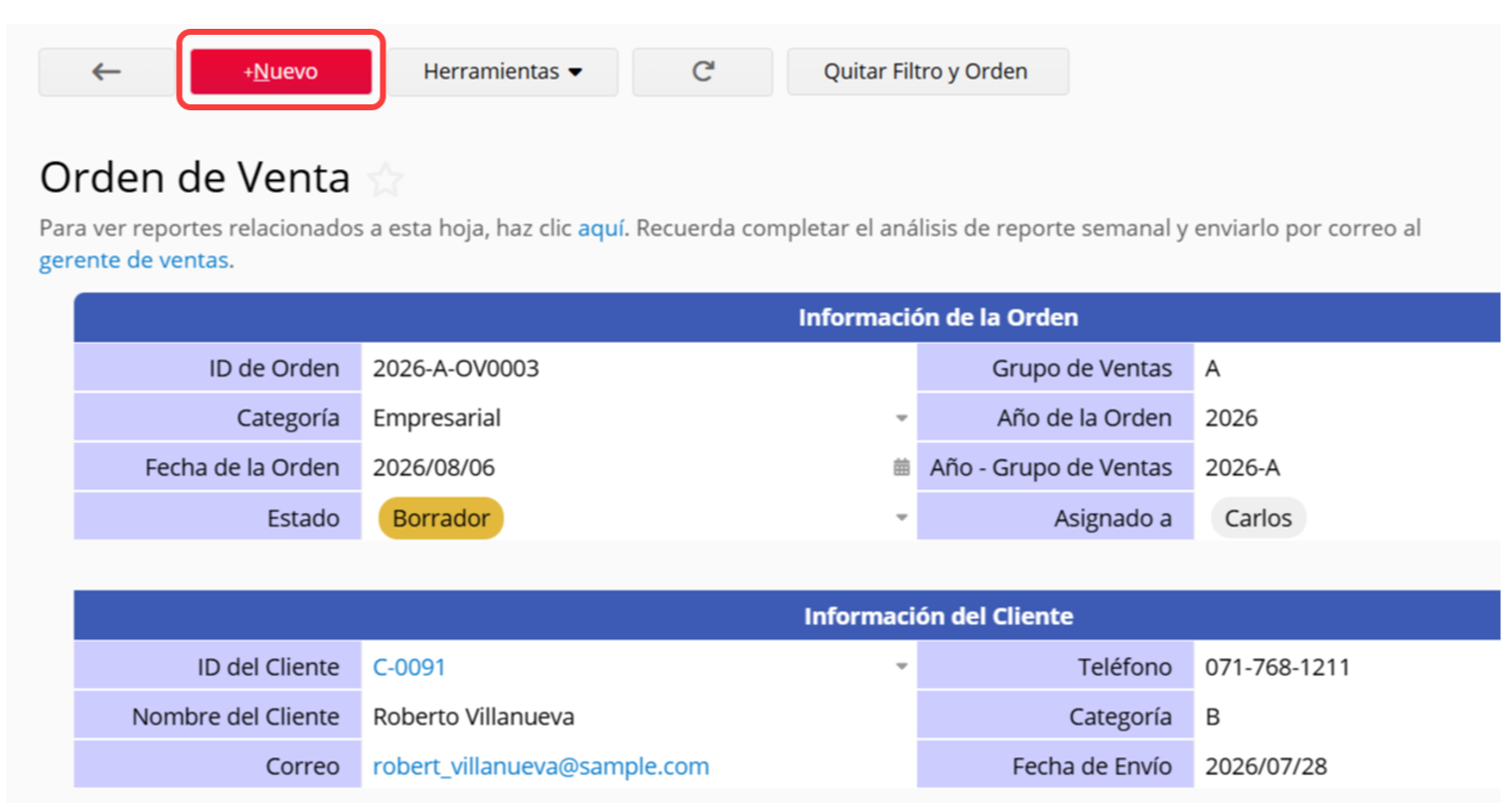Click Grupo de Ventas value A
This screenshot has height=803, width=1512.
point(1212,368)
